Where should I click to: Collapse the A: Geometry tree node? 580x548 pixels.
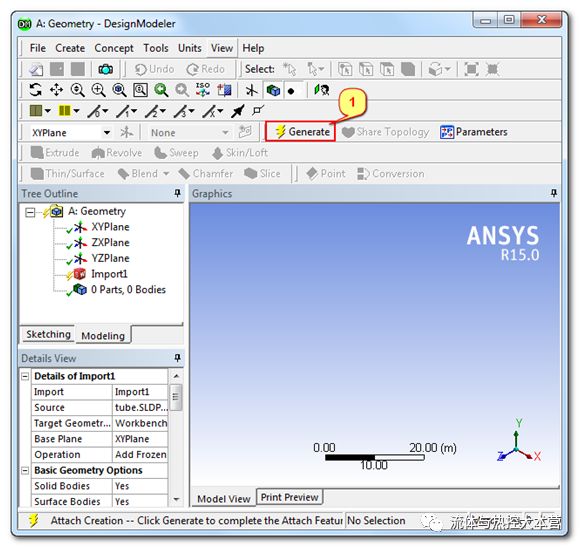tap(30, 212)
